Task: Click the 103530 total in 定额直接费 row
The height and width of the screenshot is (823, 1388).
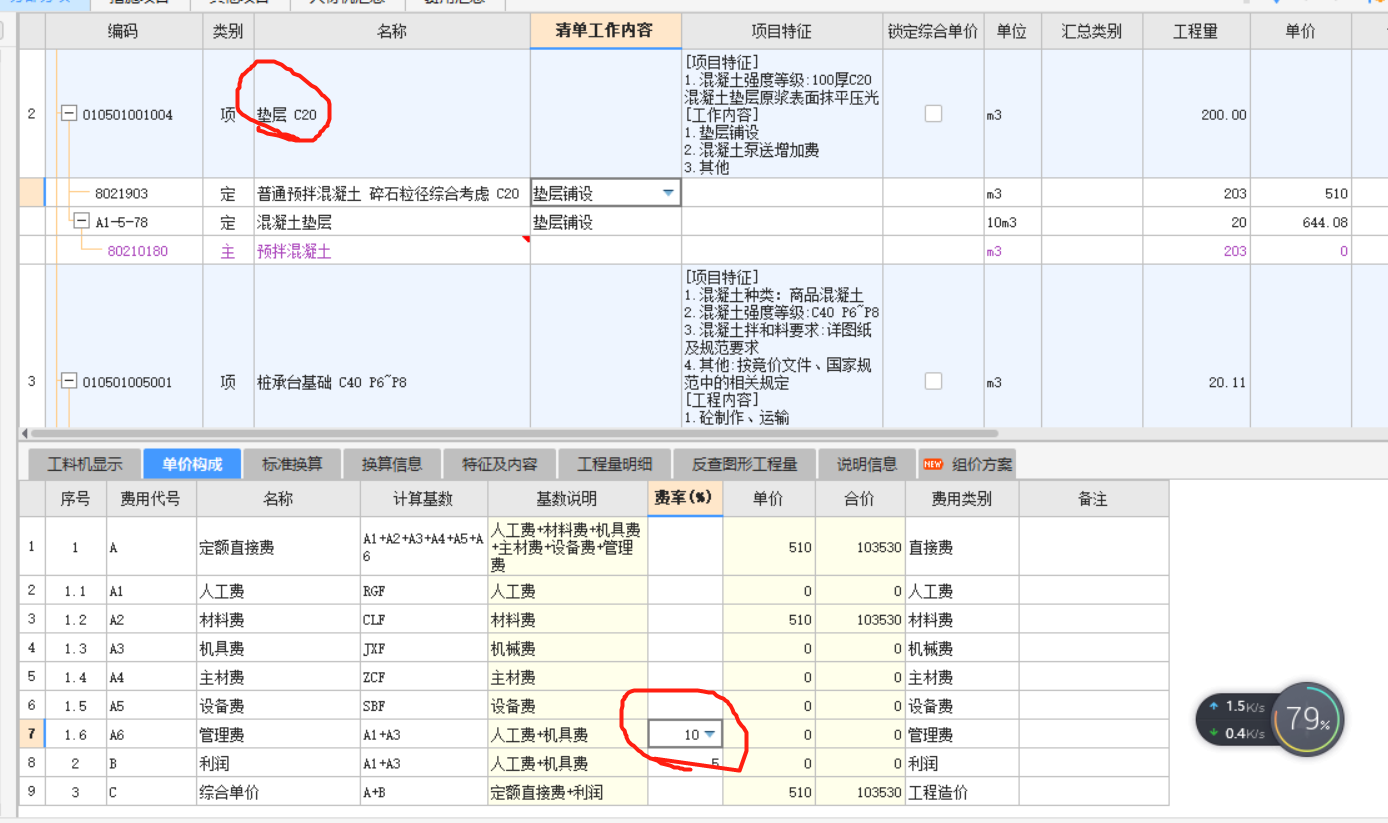Action: tap(860, 547)
